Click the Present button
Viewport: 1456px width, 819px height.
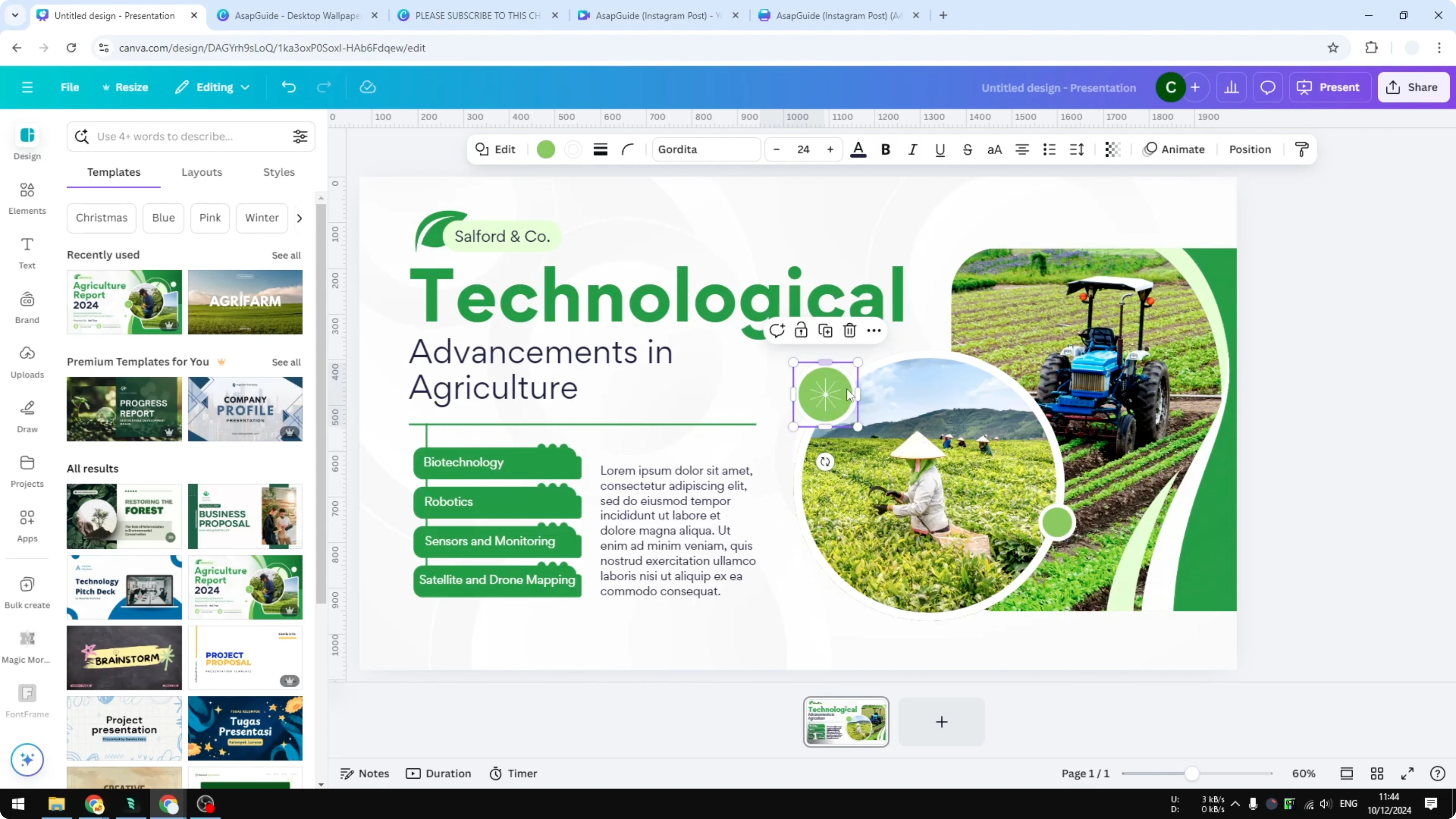1330,87
